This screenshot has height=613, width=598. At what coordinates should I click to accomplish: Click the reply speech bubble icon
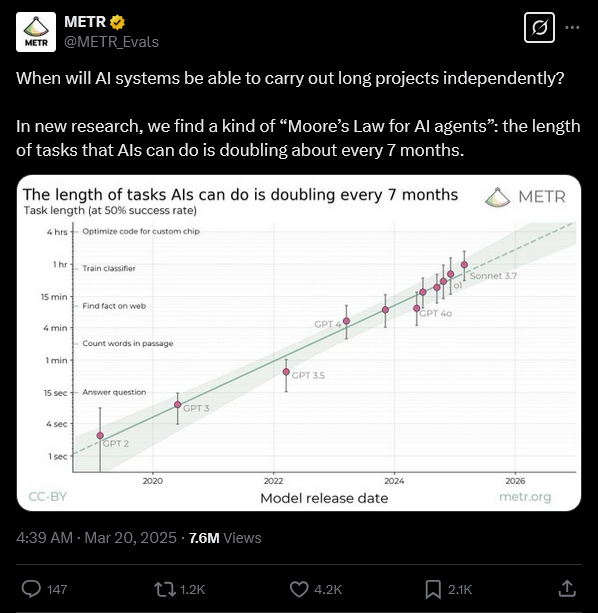[x=31, y=589]
